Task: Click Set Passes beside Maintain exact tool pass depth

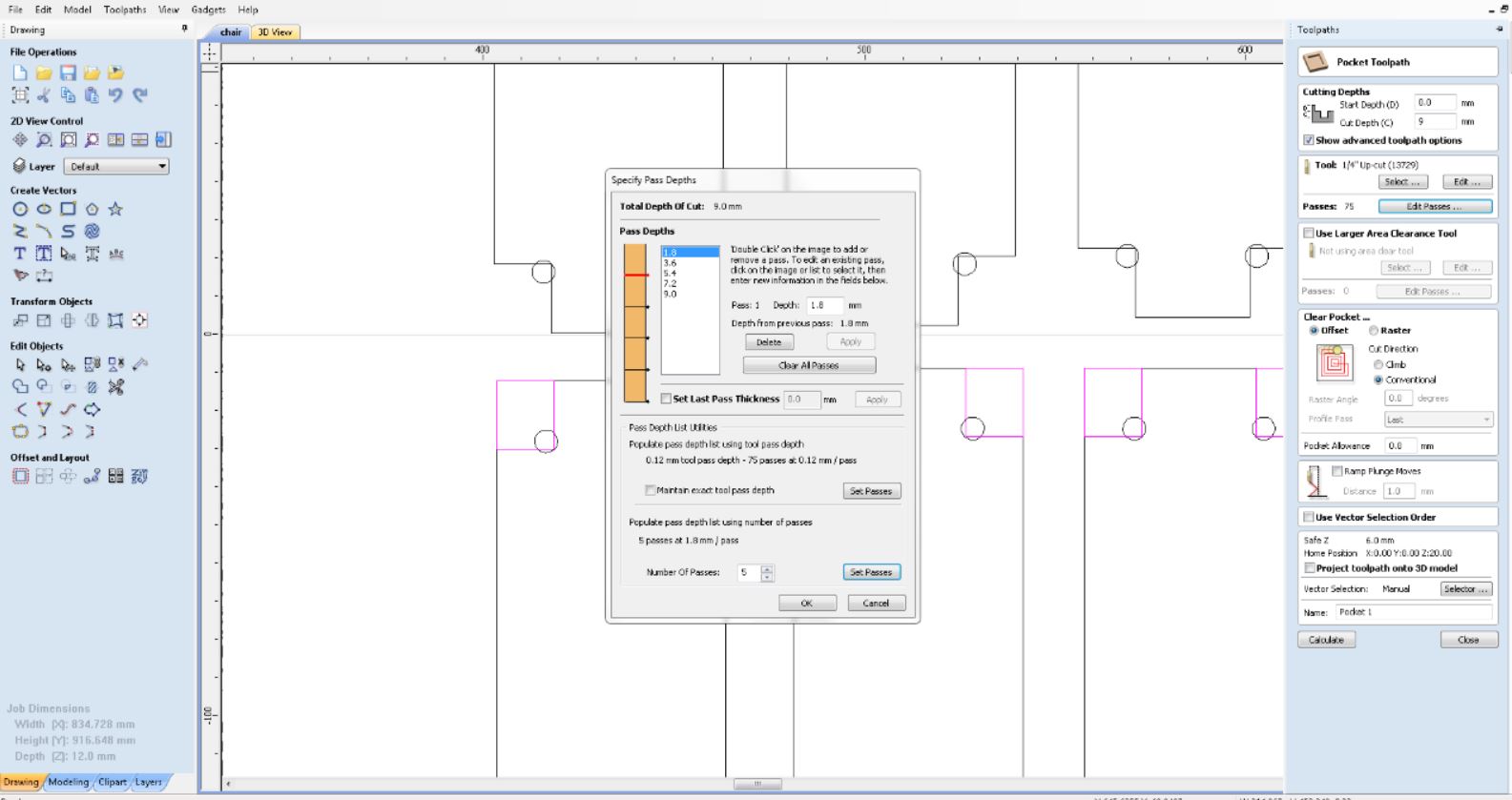Action: coord(872,491)
